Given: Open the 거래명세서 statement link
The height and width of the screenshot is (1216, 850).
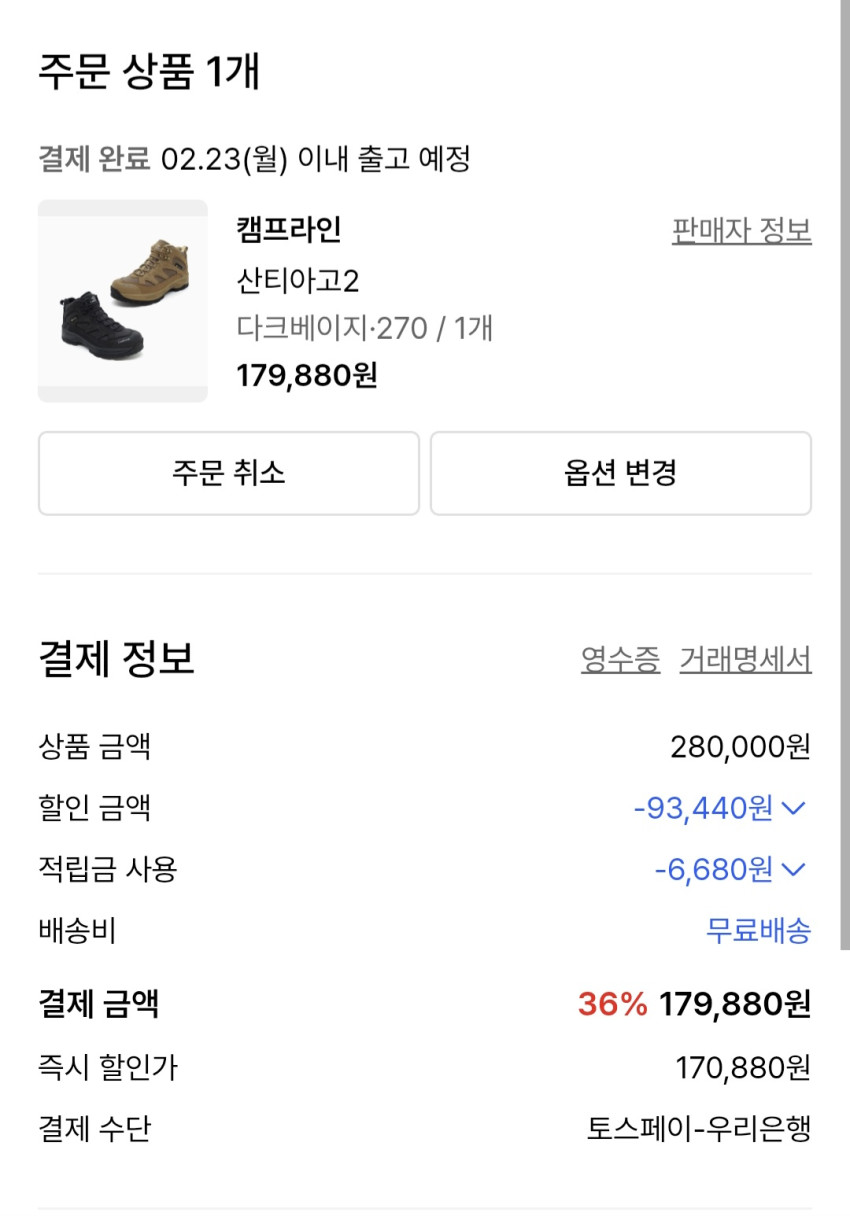Looking at the screenshot, I should [x=745, y=660].
